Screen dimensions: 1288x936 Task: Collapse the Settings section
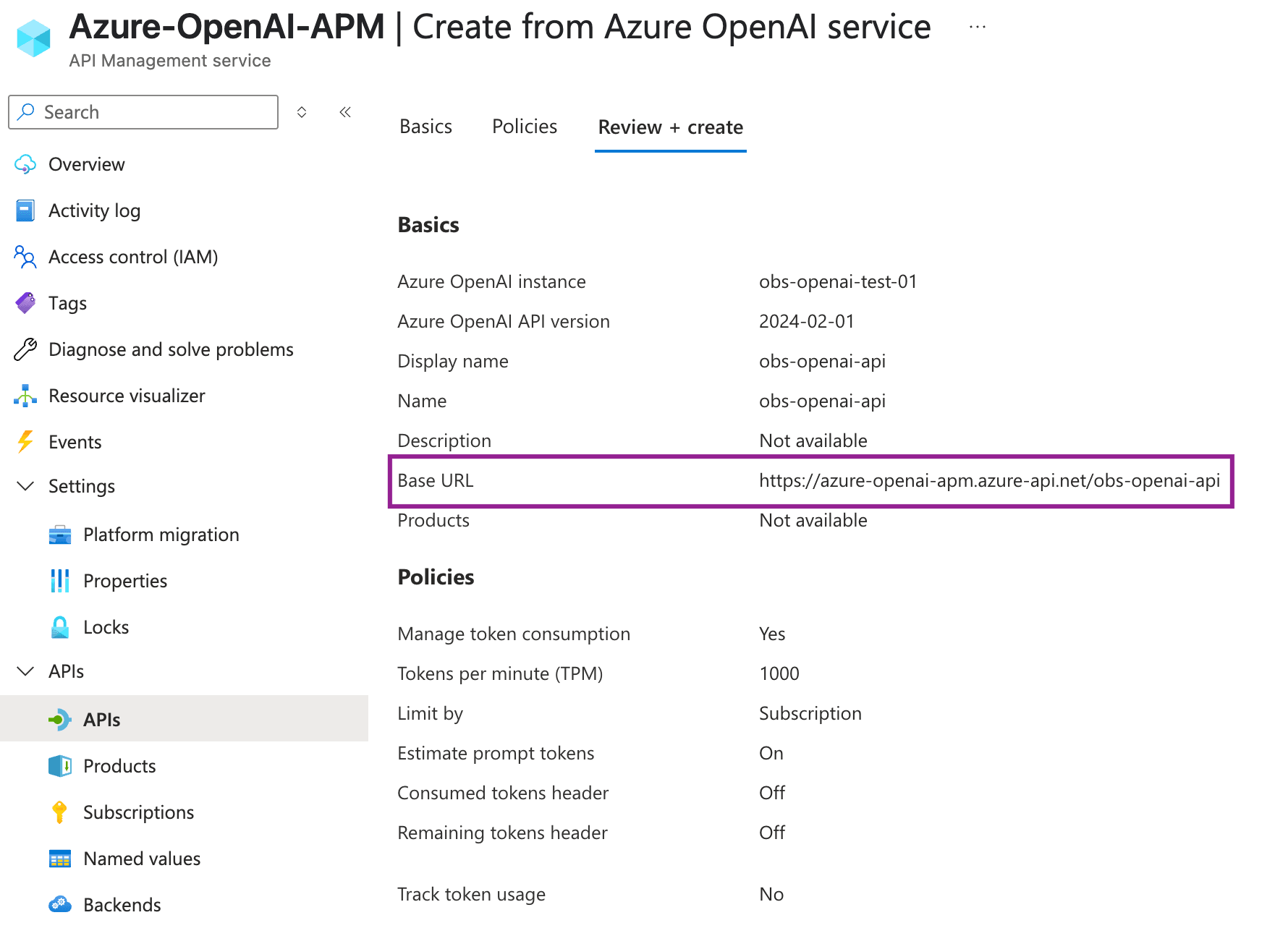[x=25, y=486]
